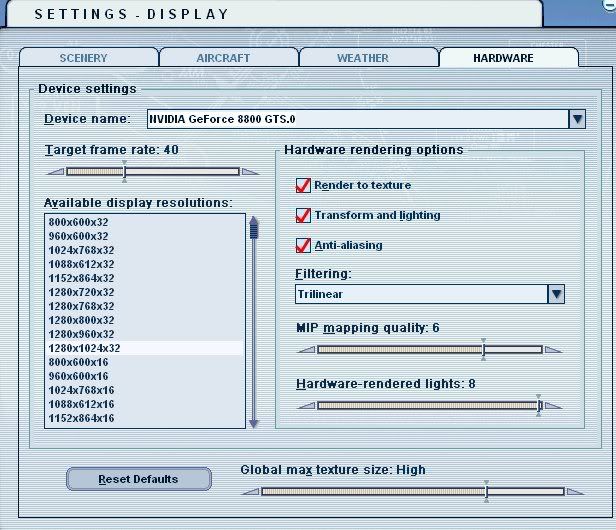Select resolution 800x600x32
The height and width of the screenshot is (530, 616).
click(x=145, y=222)
